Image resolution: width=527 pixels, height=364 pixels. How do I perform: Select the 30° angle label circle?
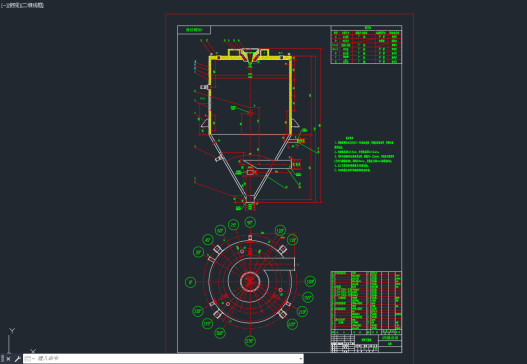pyautogui.click(x=198, y=252)
